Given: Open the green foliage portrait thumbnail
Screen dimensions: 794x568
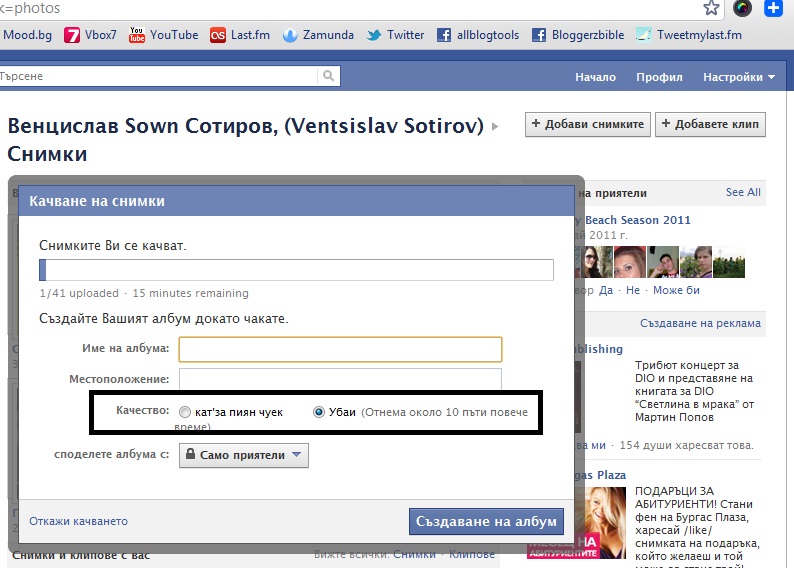Looking at the screenshot, I should [x=696, y=262].
